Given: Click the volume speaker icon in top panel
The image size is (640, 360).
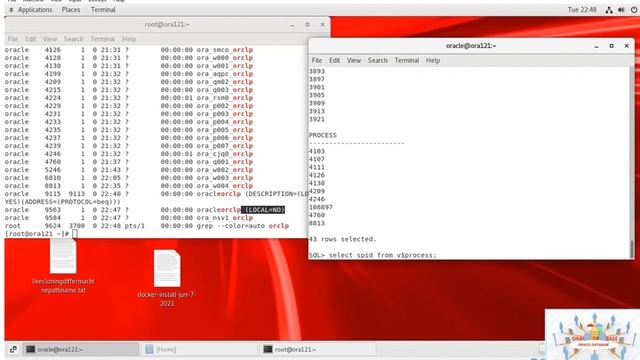Looking at the screenshot, I should pyautogui.click(x=621, y=10).
